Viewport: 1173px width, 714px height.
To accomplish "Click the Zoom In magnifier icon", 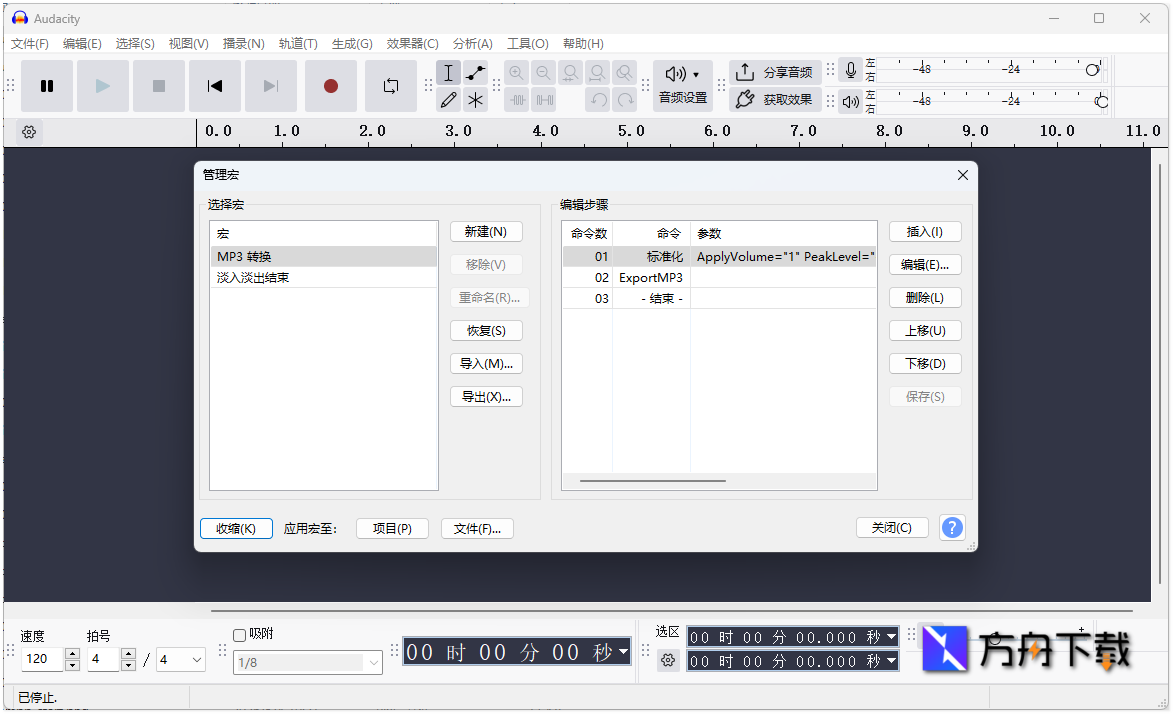I will pyautogui.click(x=516, y=73).
